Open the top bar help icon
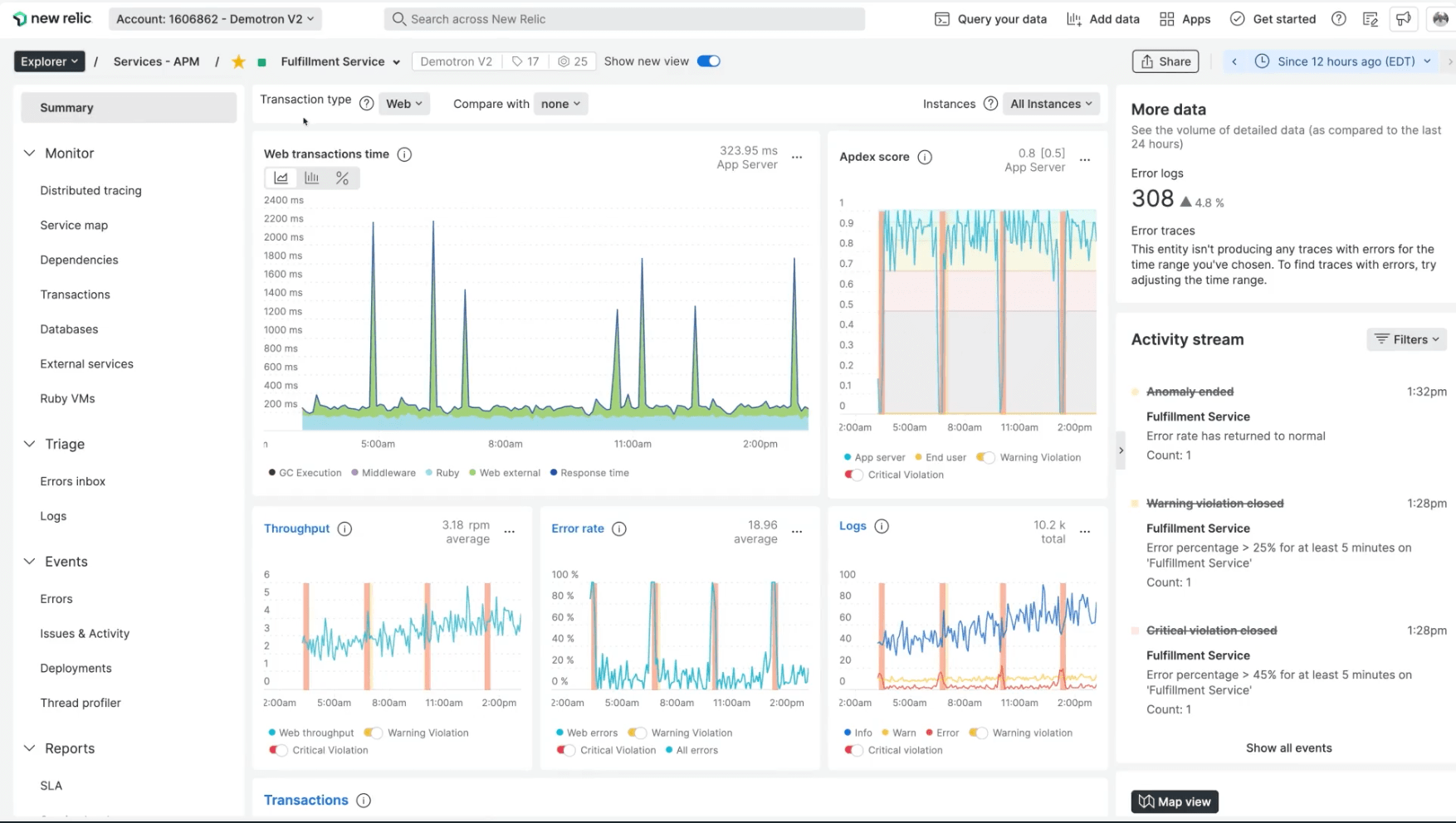The image size is (1456, 823). 1339,19
